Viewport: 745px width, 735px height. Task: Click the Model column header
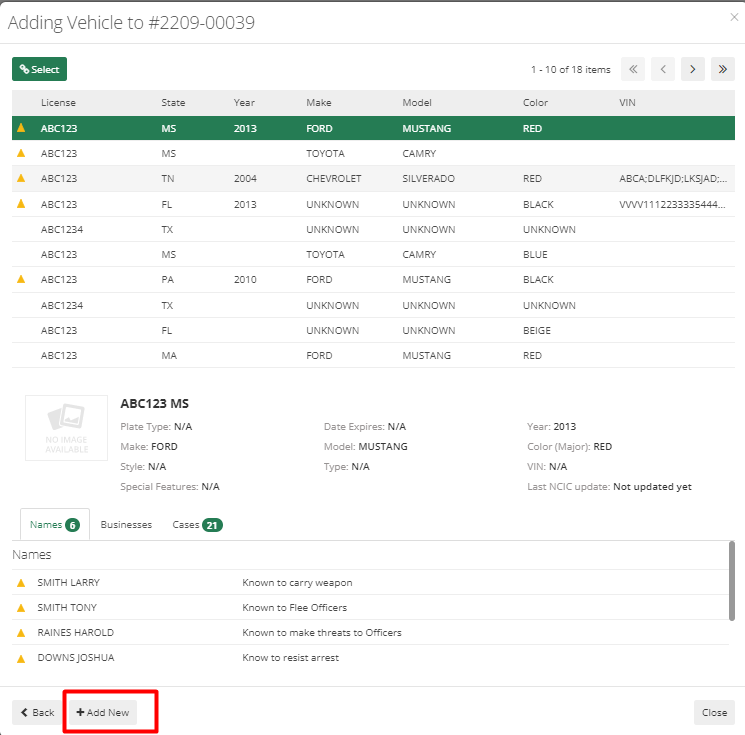coord(417,103)
